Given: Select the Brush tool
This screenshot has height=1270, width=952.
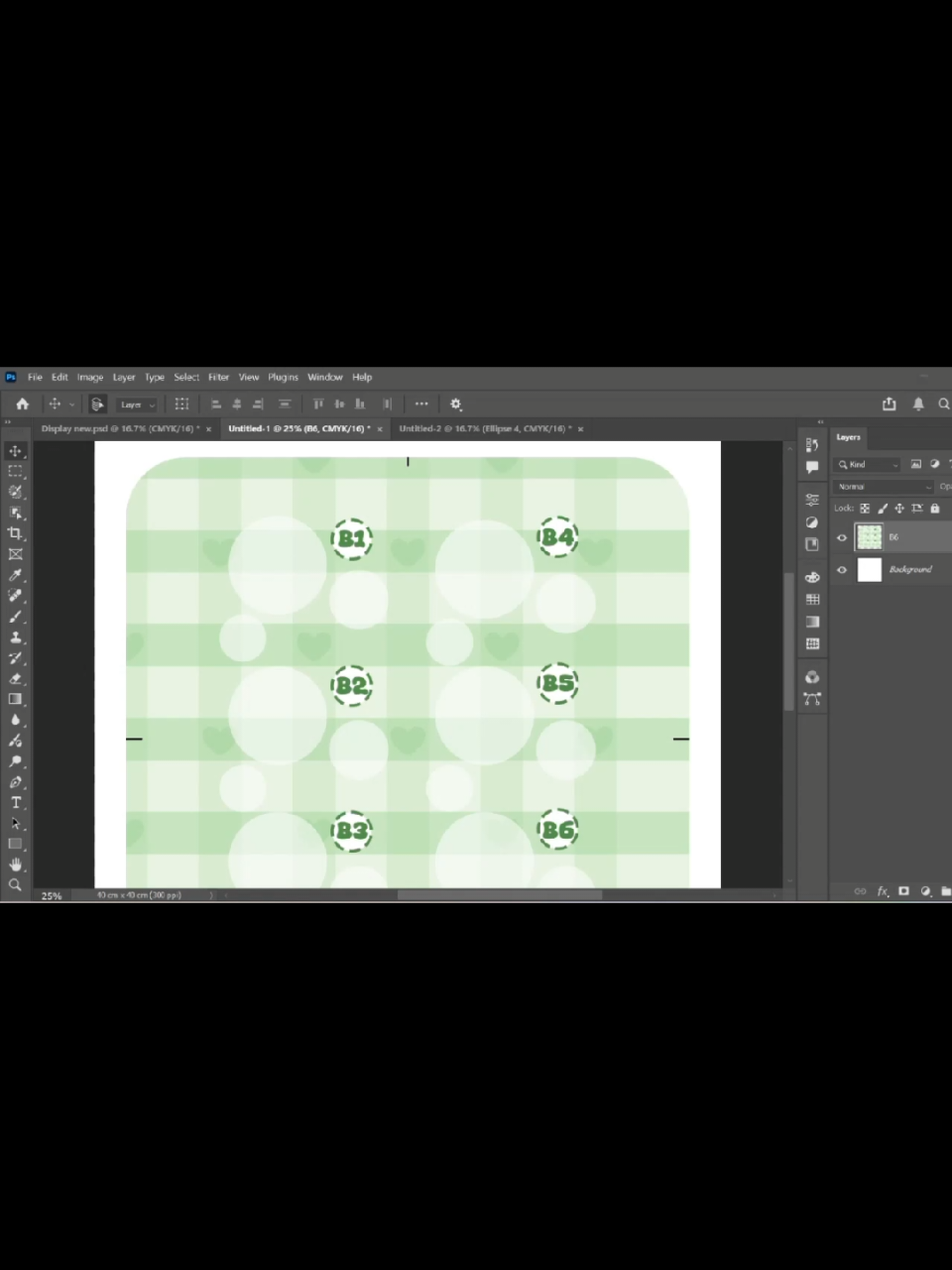Looking at the screenshot, I should tap(15, 617).
